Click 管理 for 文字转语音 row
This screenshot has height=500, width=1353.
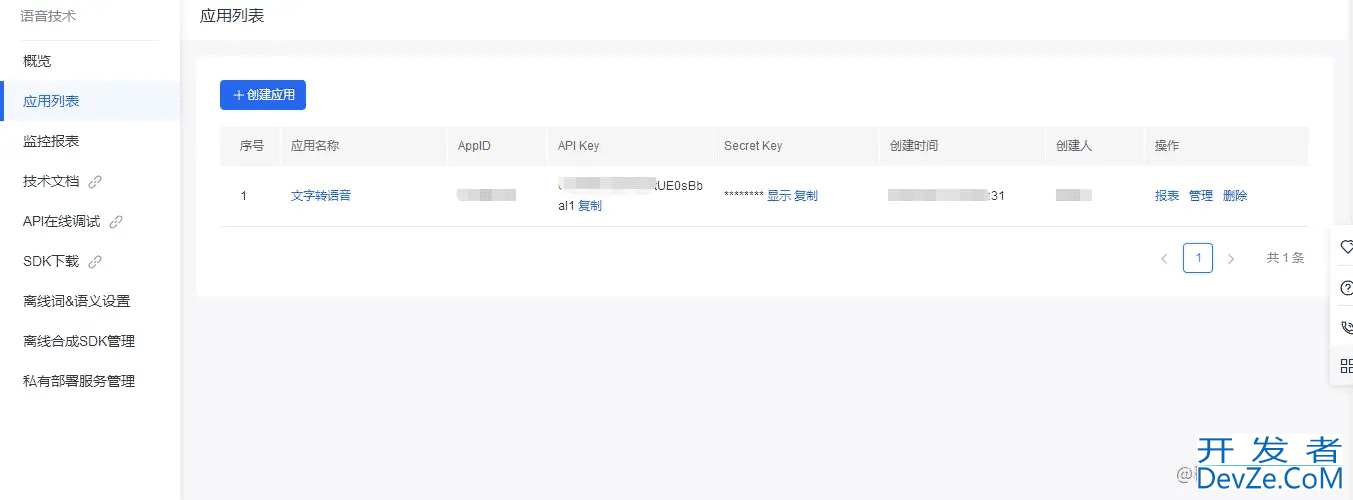1201,196
